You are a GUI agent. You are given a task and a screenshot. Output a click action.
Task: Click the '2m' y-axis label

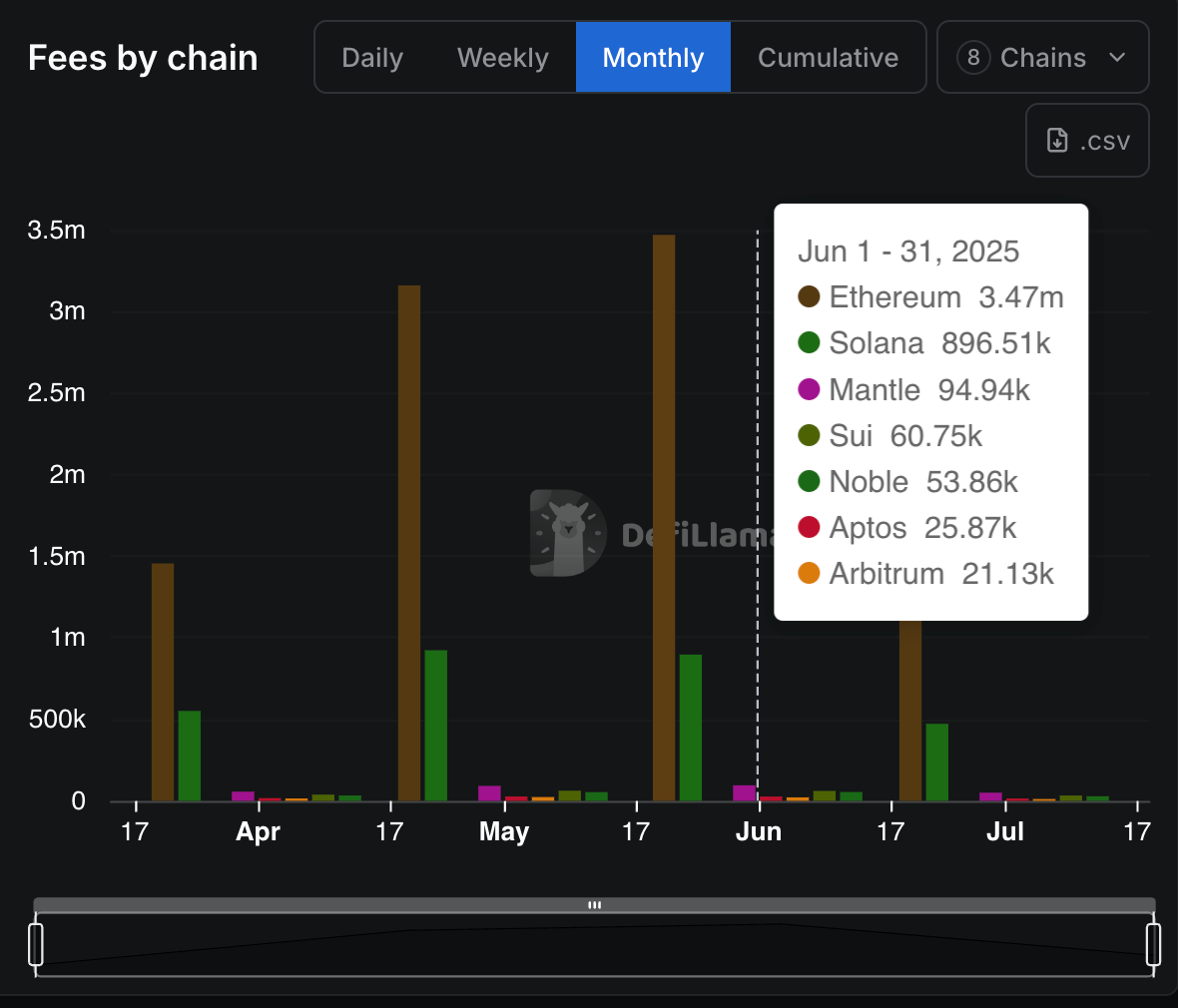click(67, 475)
